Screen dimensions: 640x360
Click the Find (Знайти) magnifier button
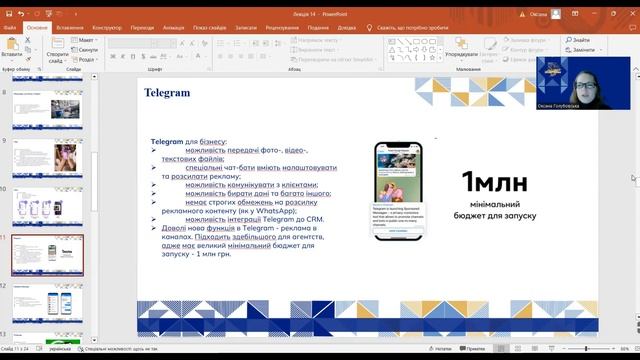point(578,40)
